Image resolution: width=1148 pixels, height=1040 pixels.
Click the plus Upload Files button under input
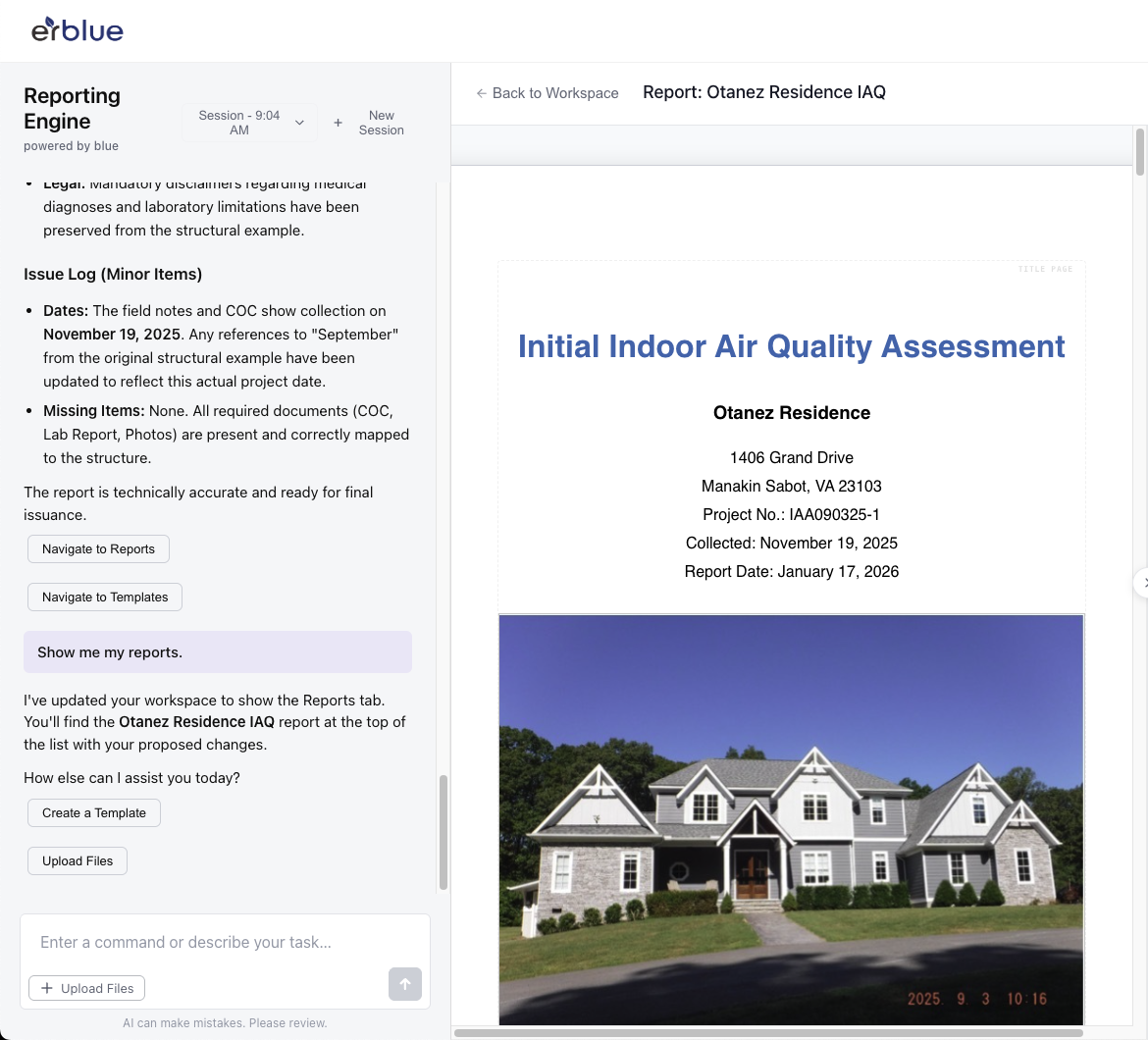point(87,988)
